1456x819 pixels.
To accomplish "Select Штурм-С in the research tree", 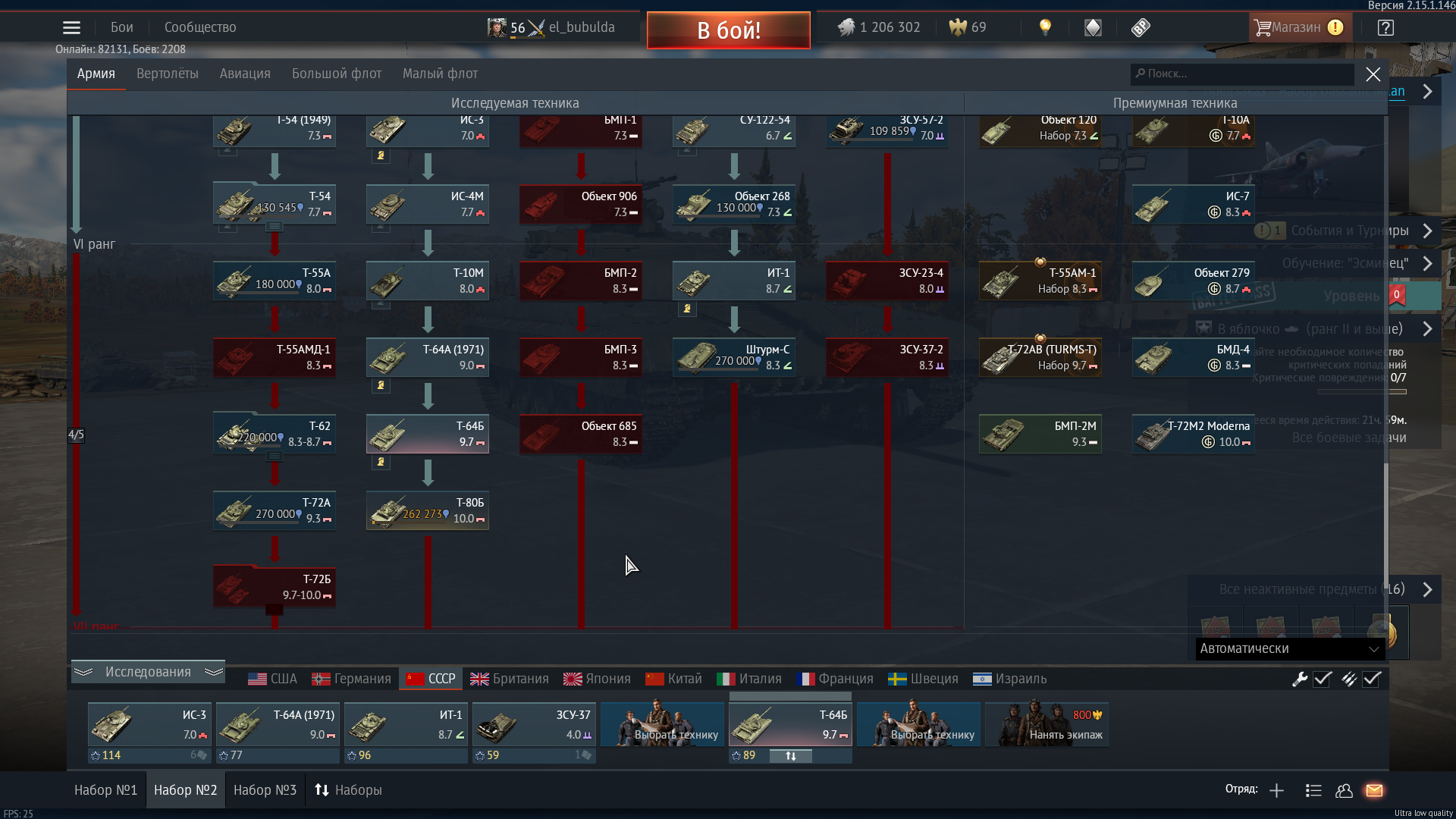I will point(734,357).
